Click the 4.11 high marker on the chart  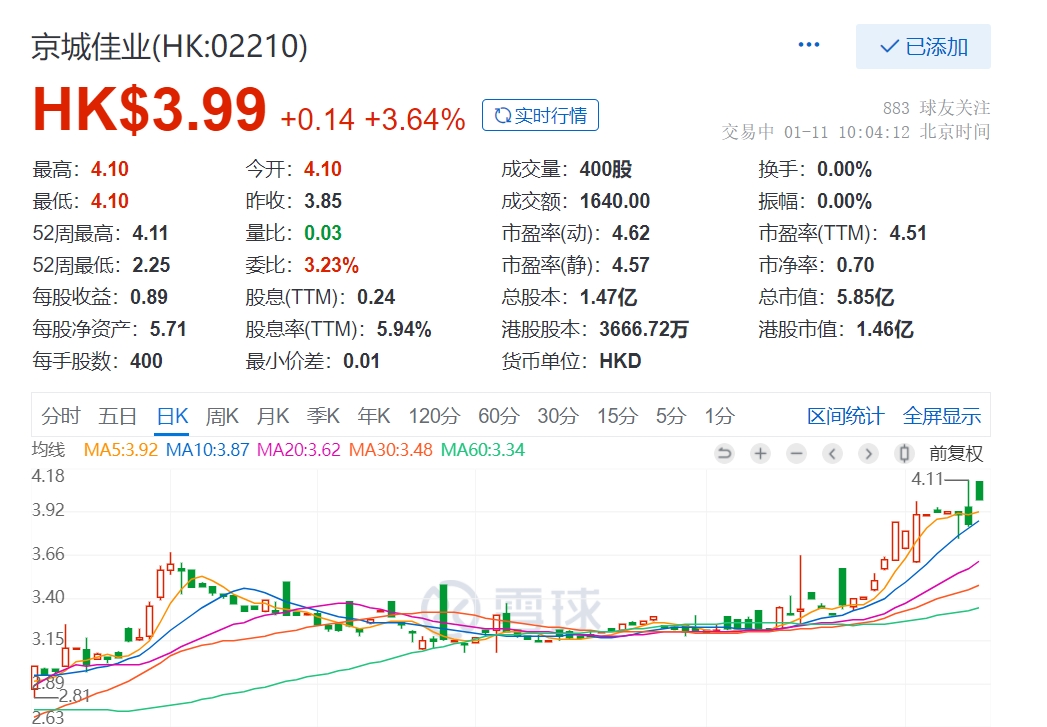pyautogui.click(x=927, y=479)
